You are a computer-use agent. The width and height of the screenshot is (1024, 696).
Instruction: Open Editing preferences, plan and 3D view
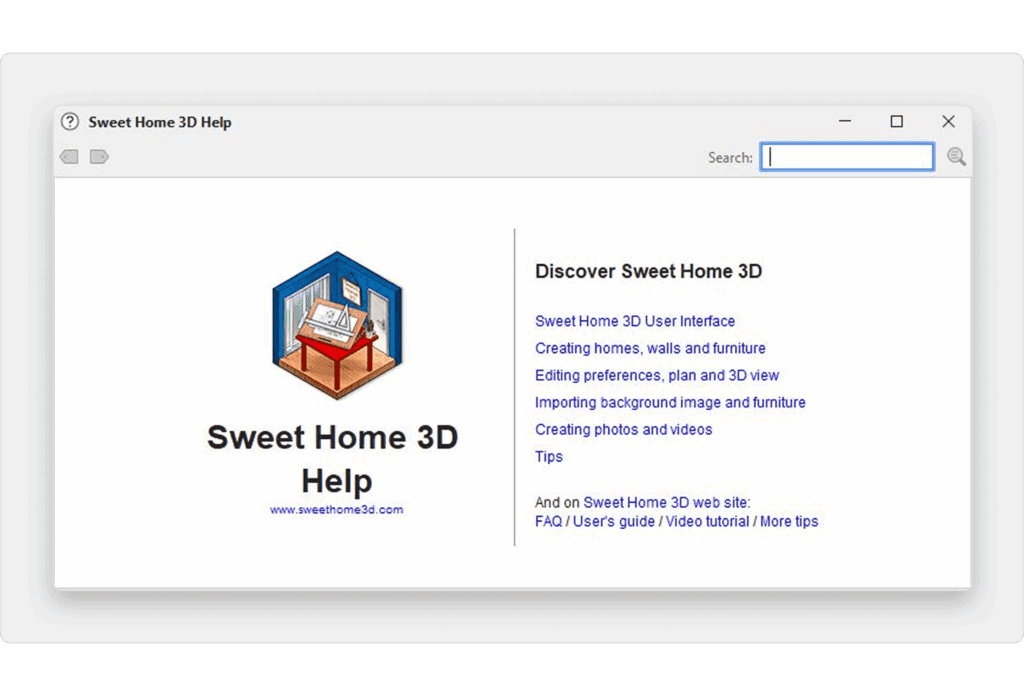point(657,375)
